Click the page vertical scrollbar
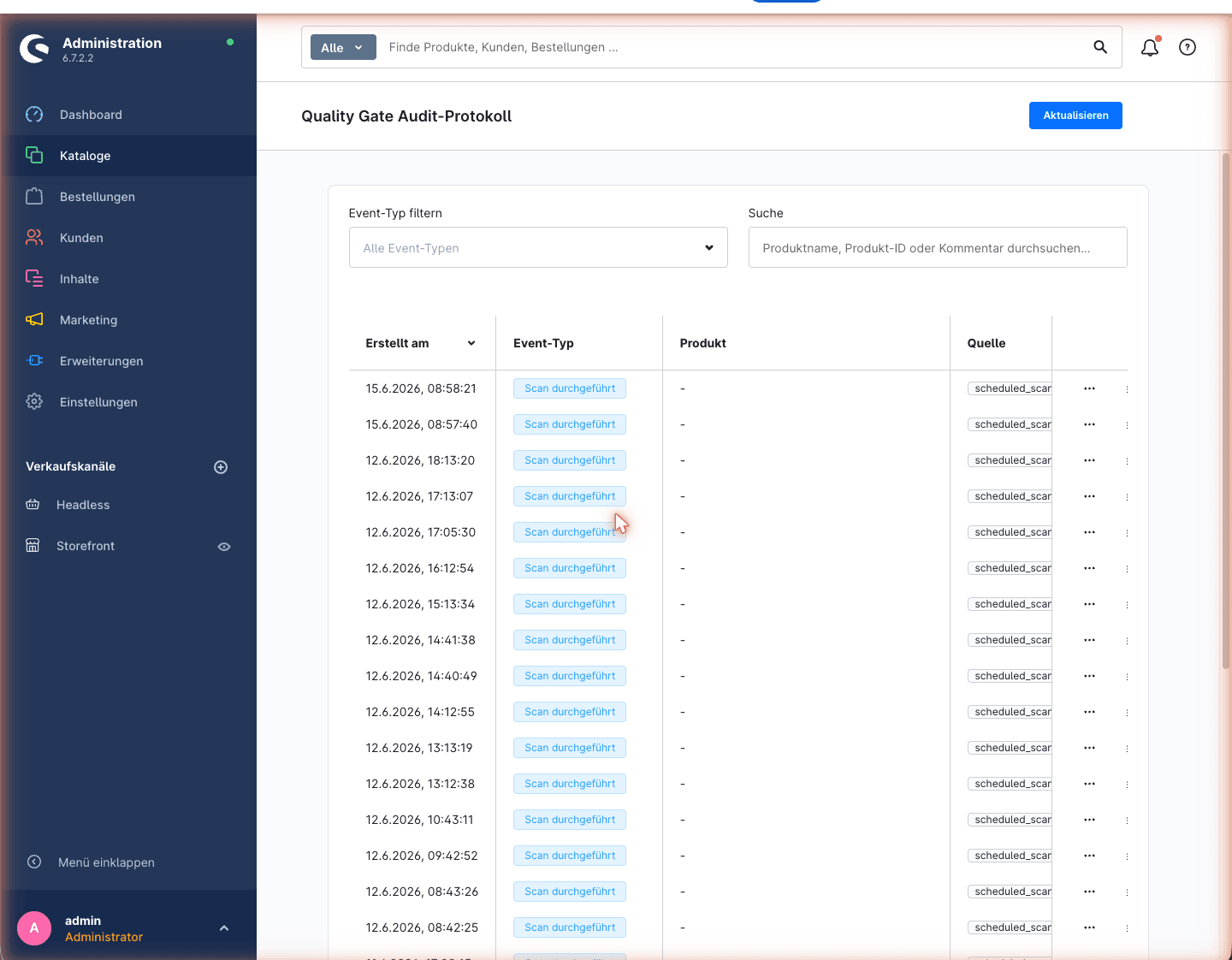Image resolution: width=1232 pixels, height=960 pixels. 1226,411
